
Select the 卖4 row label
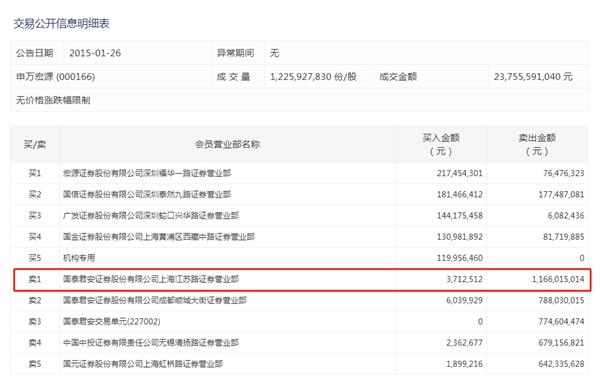[35, 343]
